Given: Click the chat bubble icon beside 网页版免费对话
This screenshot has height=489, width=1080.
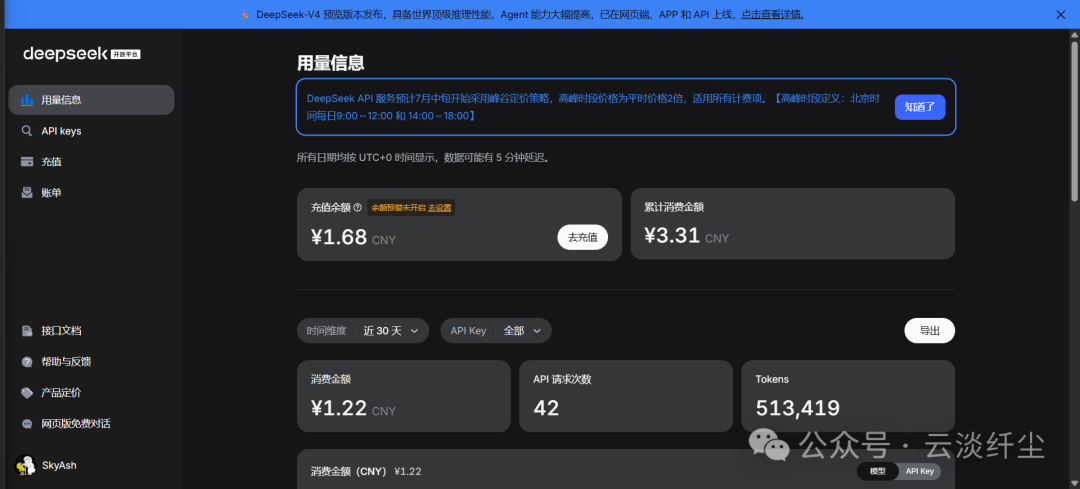Looking at the screenshot, I should point(27,424).
